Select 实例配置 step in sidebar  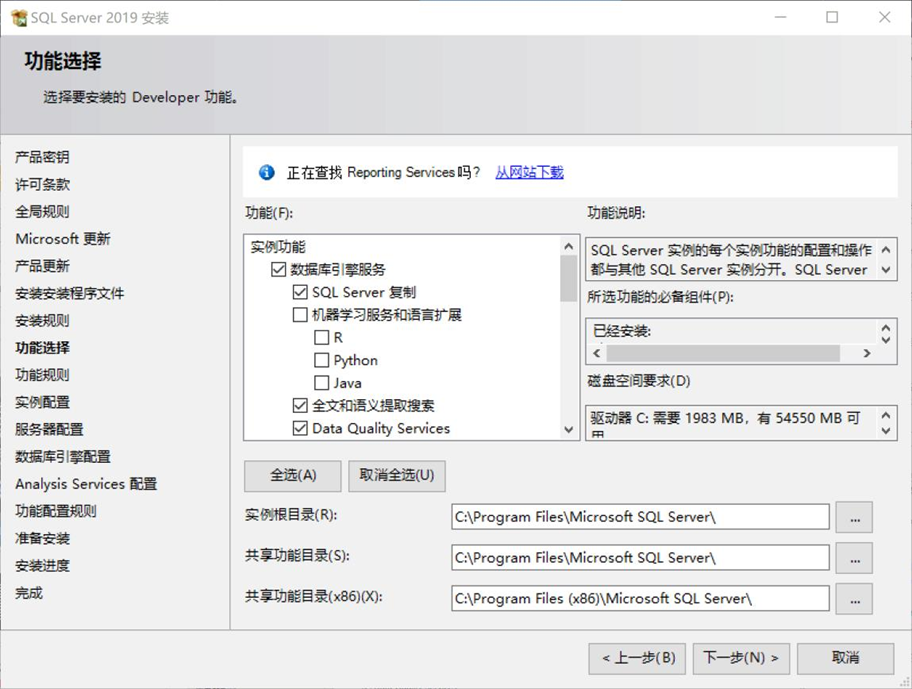pyautogui.click(x=42, y=402)
